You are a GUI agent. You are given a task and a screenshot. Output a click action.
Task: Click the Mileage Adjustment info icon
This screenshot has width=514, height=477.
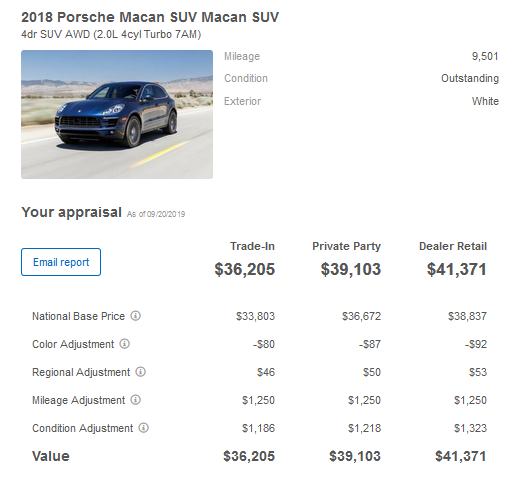tap(135, 399)
